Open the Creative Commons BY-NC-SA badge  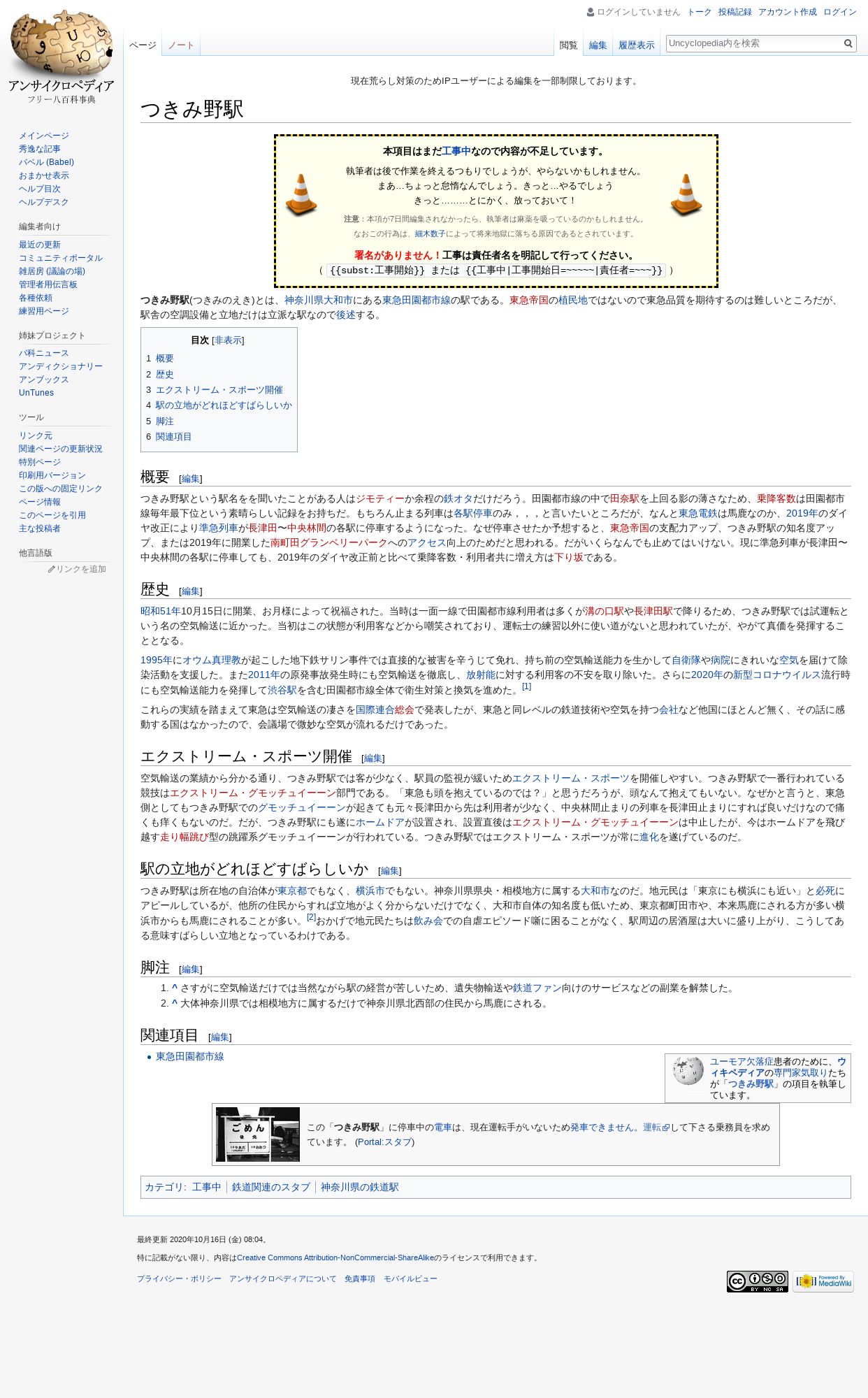757,1281
